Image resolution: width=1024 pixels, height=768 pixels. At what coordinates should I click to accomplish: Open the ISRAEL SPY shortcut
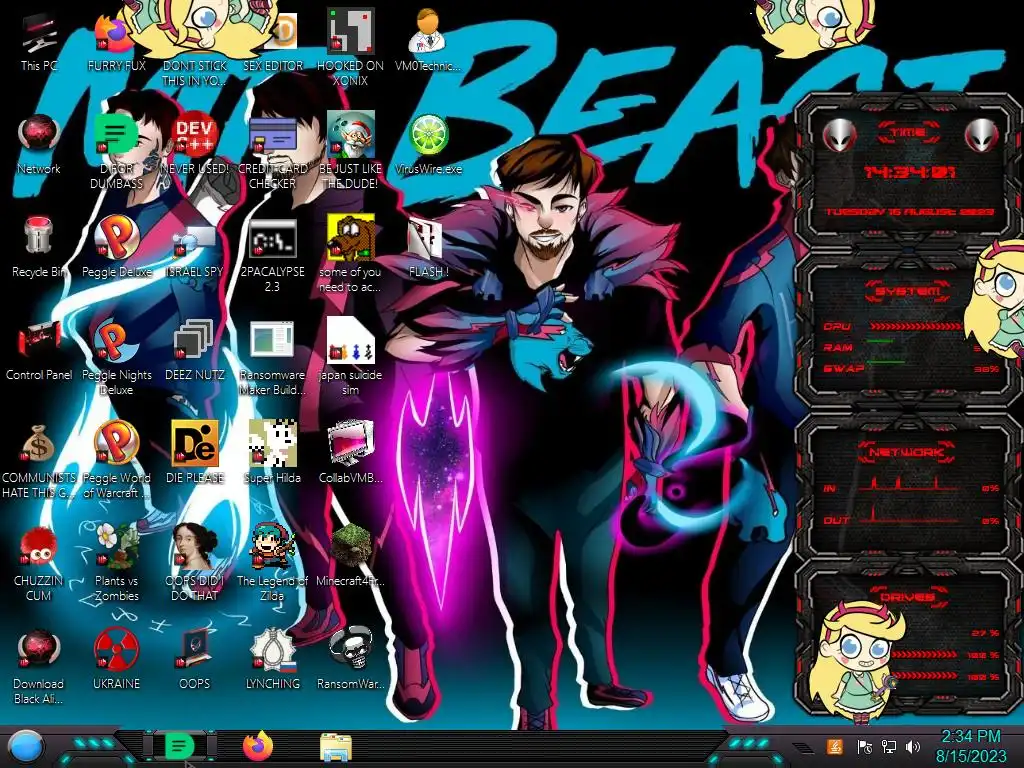coord(194,242)
